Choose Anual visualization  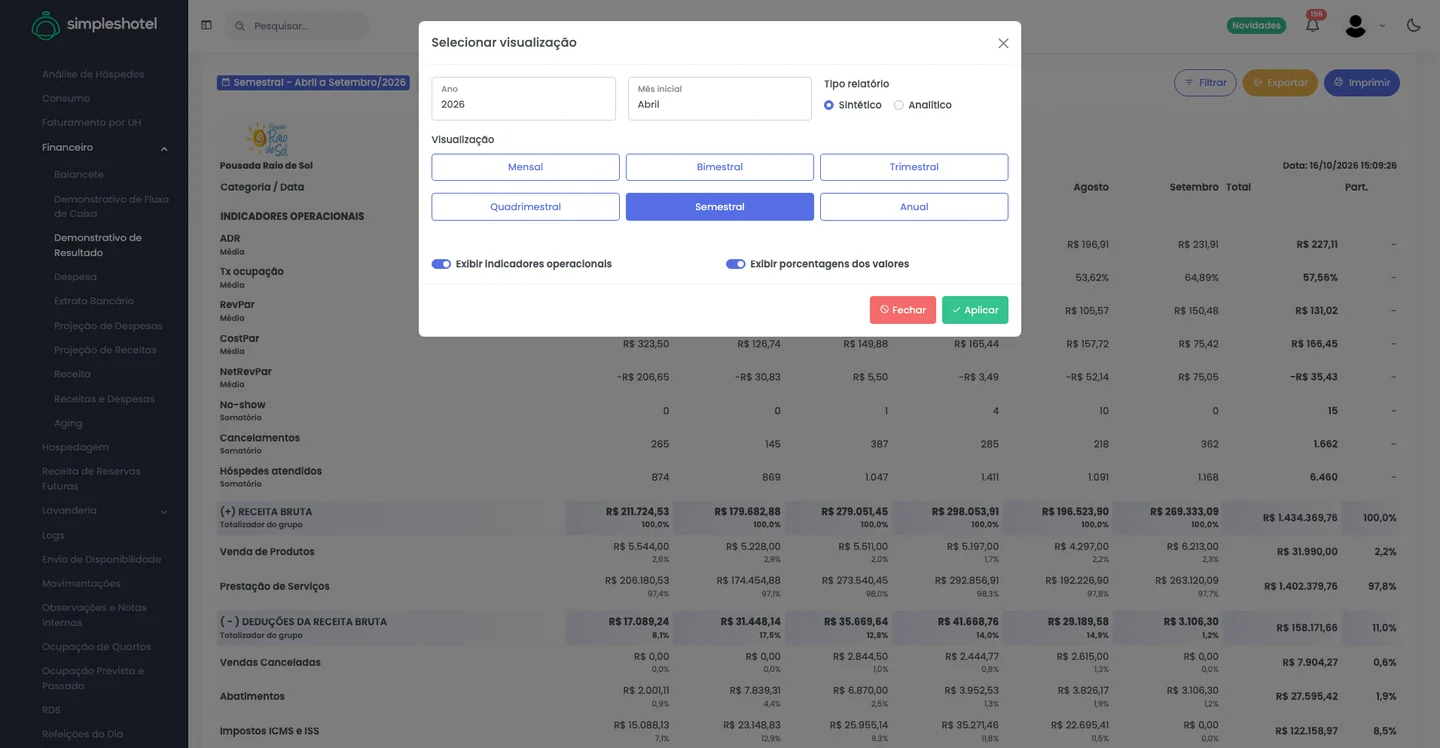click(914, 207)
